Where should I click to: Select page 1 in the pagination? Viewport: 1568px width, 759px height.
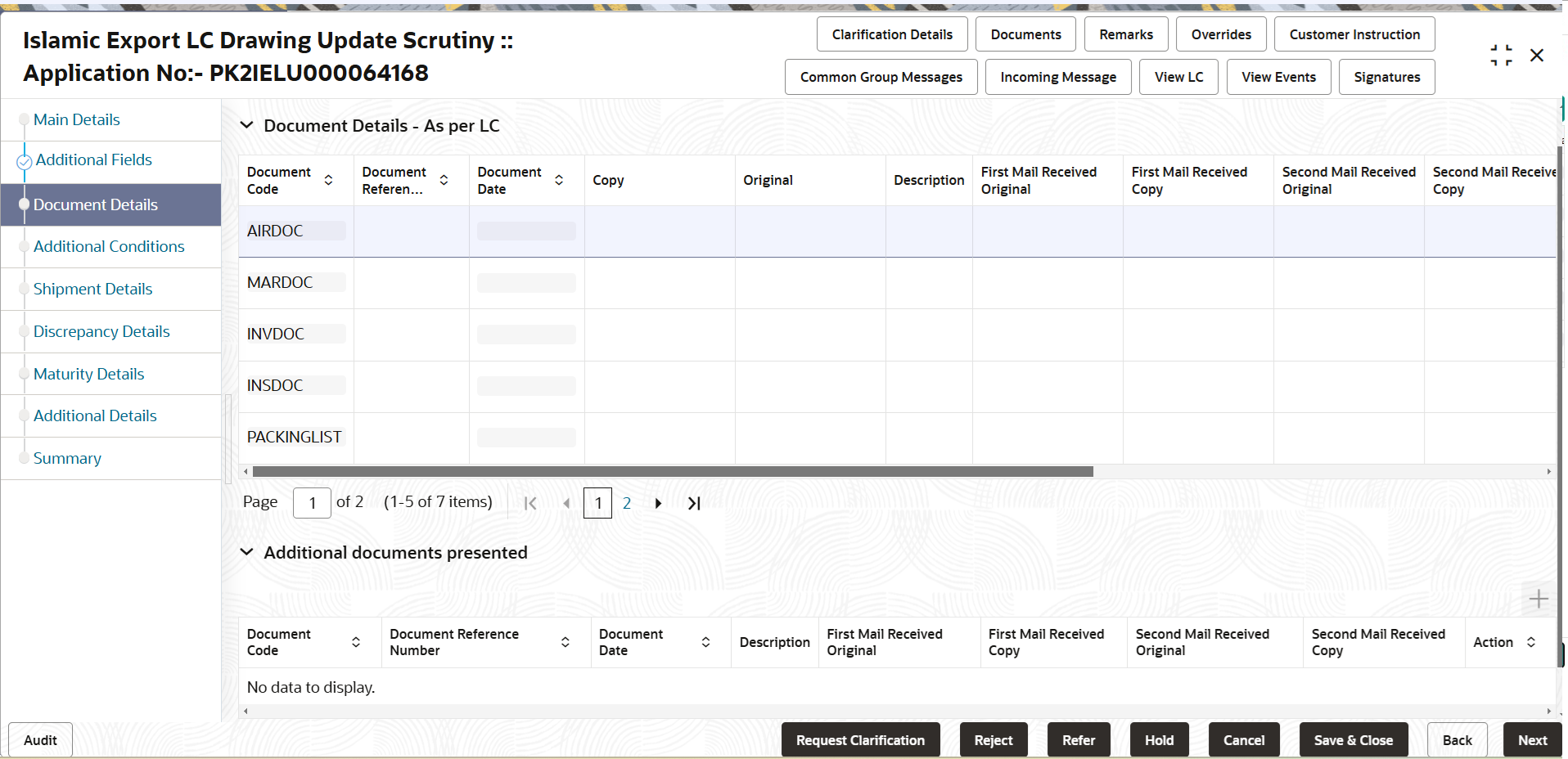pyautogui.click(x=597, y=503)
